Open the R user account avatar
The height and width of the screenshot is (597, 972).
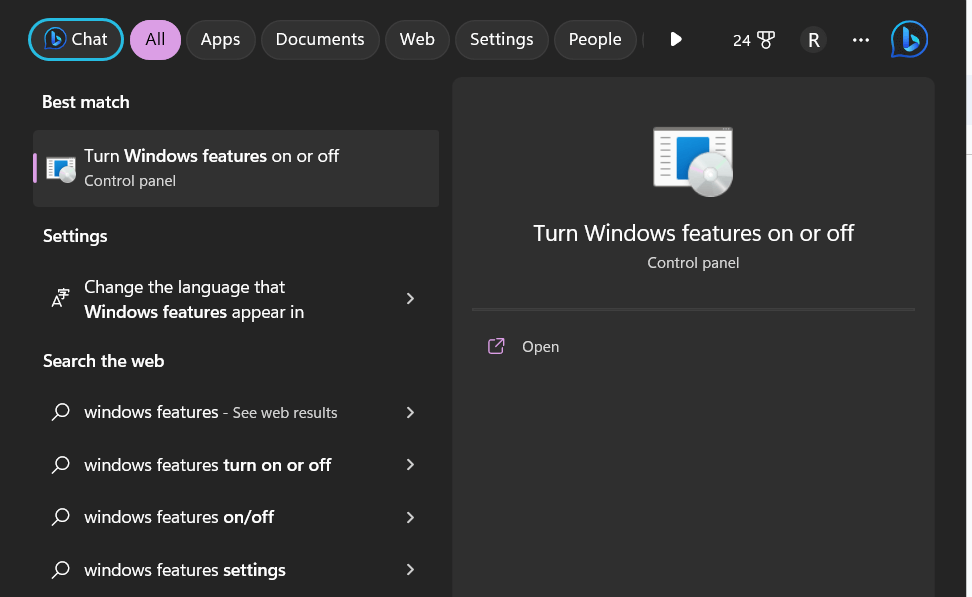point(813,40)
